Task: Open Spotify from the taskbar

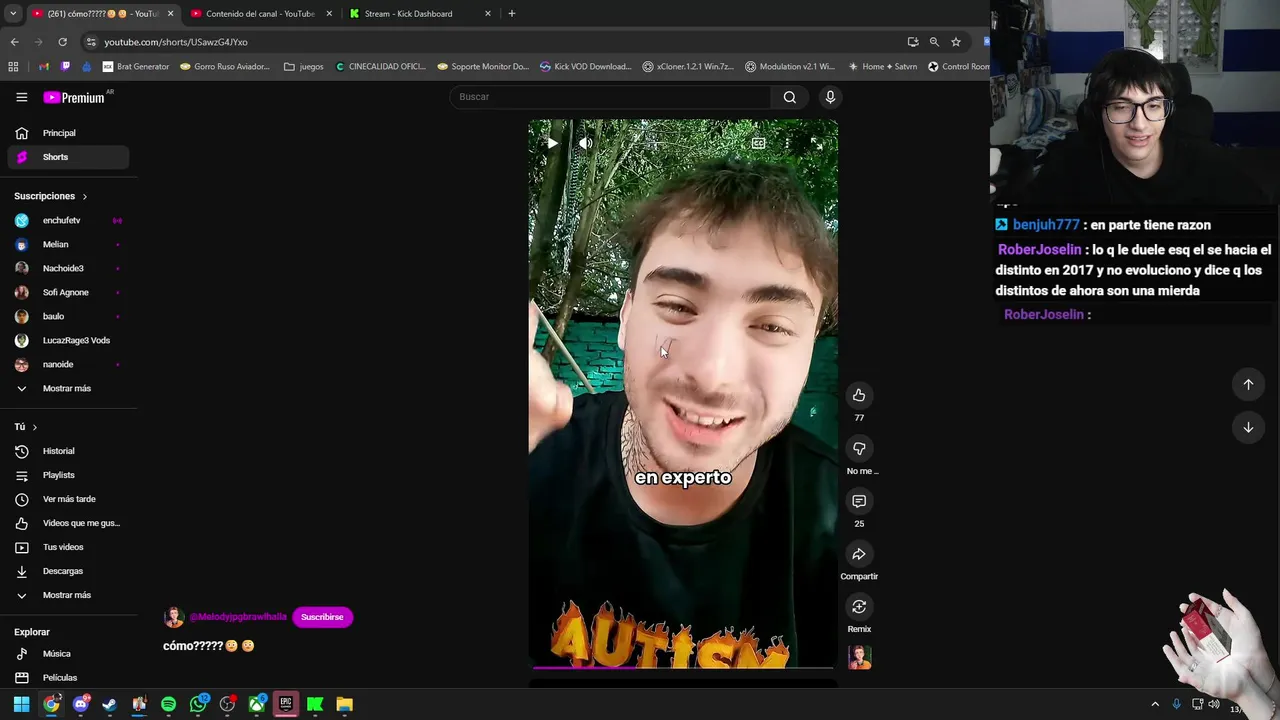Action: (x=168, y=705)
